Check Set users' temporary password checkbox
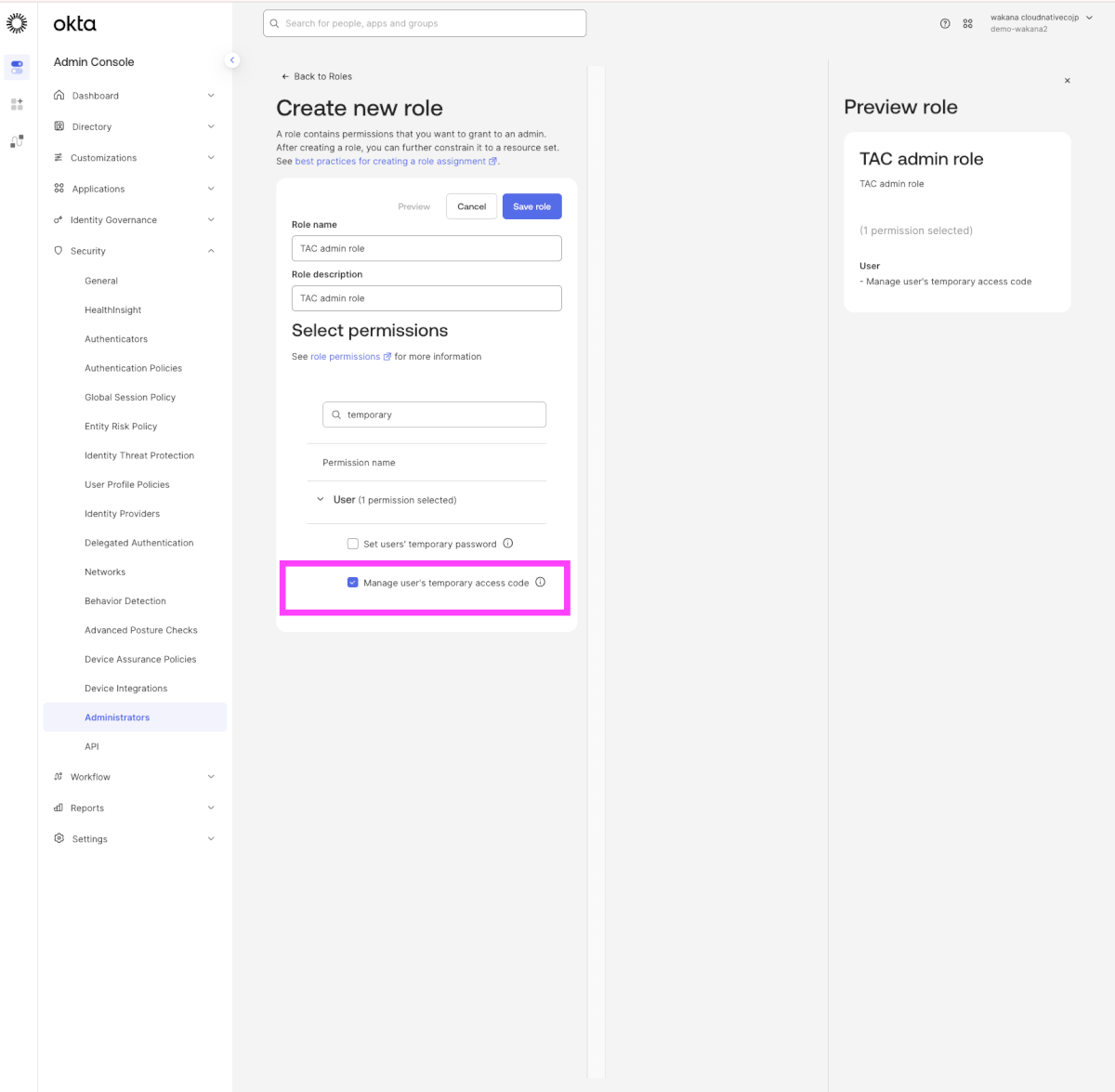 tap(353, 544)
